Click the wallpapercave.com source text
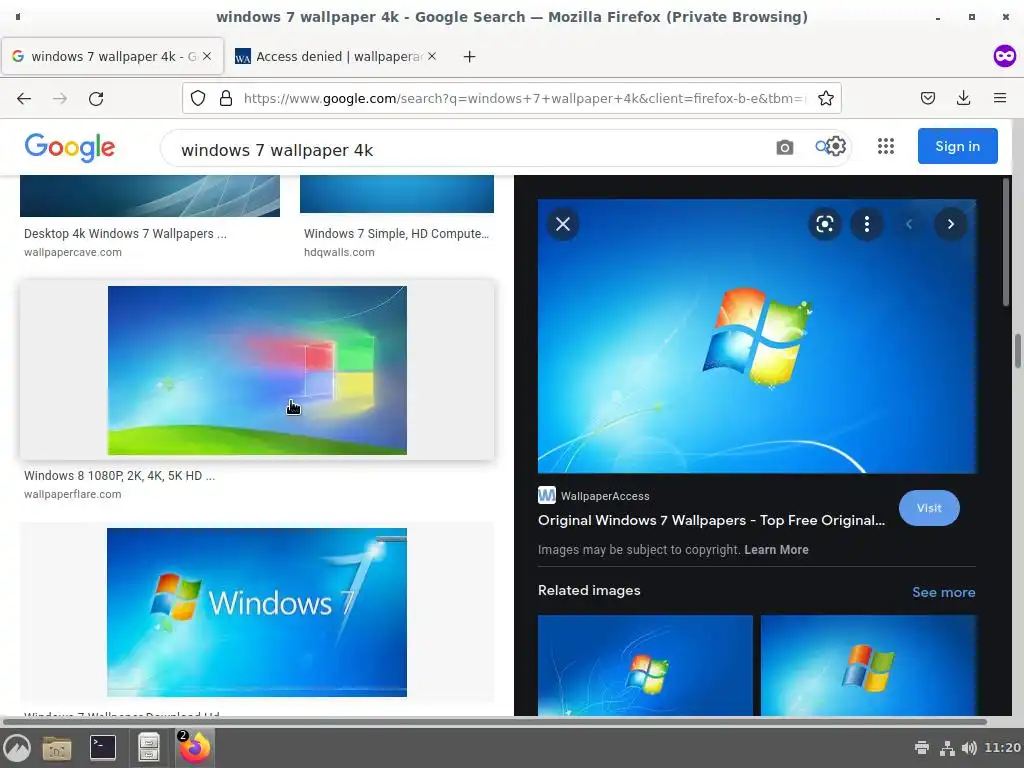This screenshot has width=1024, height=768. (x=72, y=252)
